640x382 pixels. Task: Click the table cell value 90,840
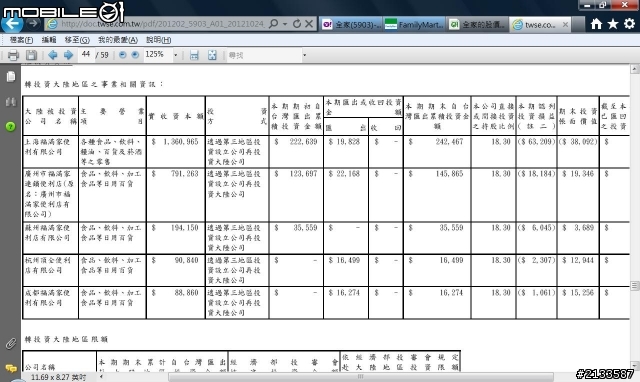tap(187, 260)
